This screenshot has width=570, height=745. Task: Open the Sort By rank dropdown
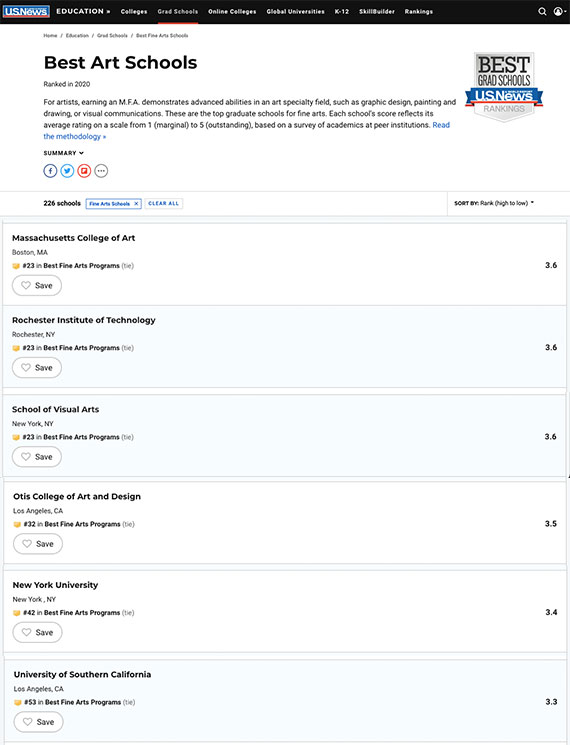[494, 203]
